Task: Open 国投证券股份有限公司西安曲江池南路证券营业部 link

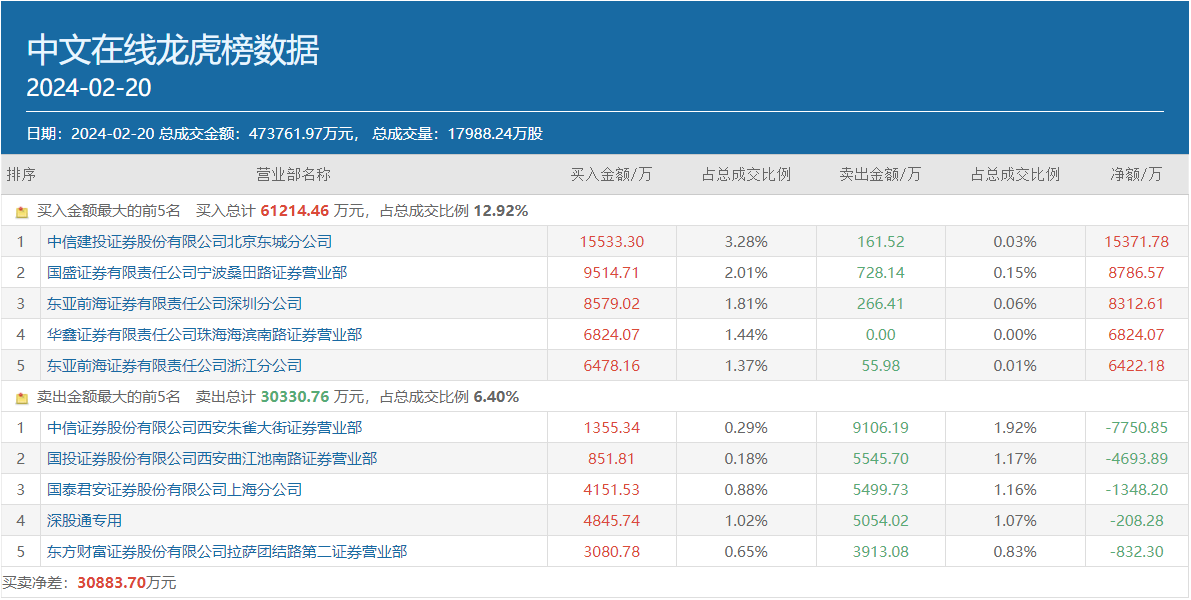Action: tap(212, 459)
